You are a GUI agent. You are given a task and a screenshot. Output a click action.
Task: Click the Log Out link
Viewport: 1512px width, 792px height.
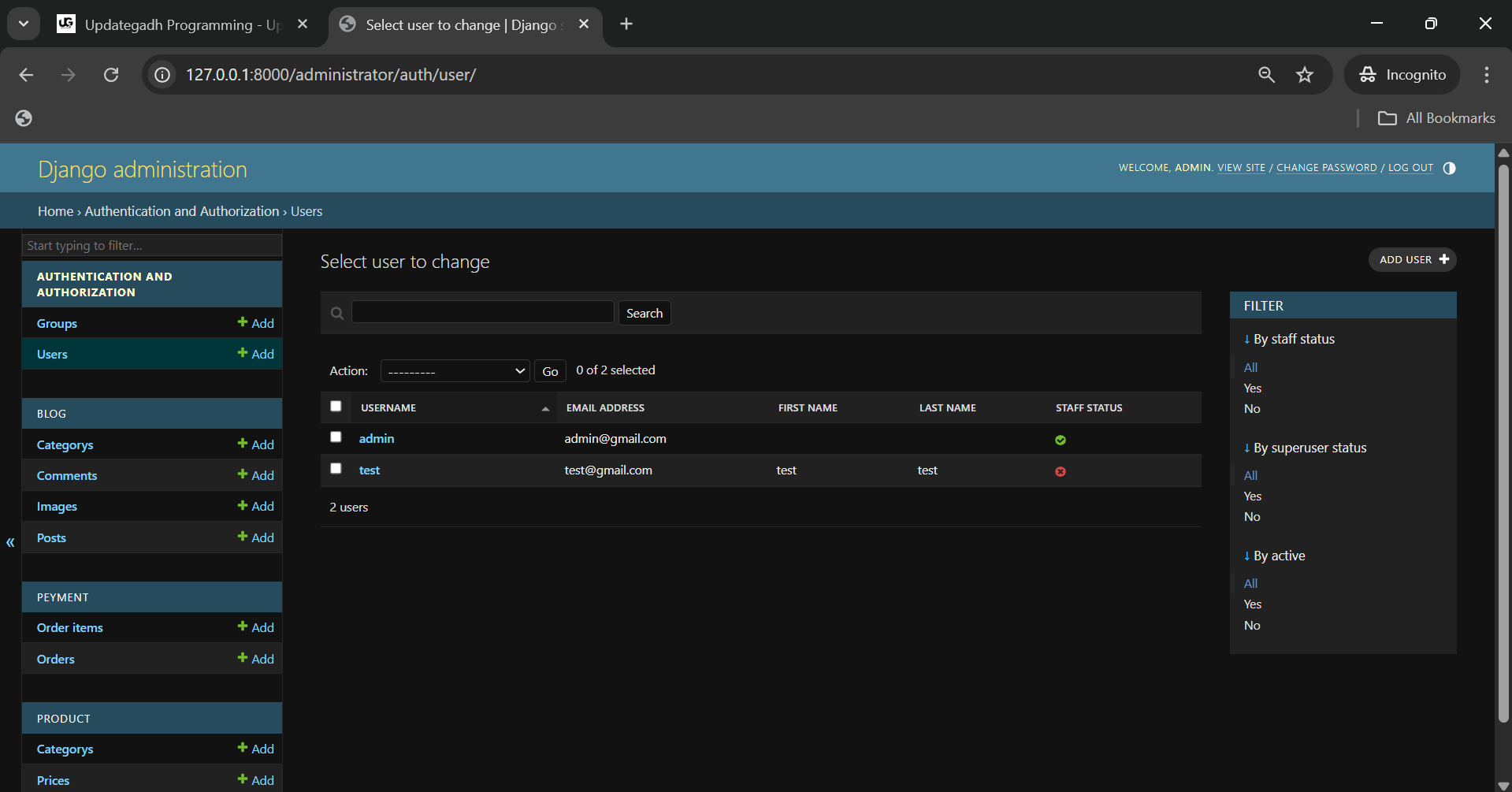click(1410, 168)
